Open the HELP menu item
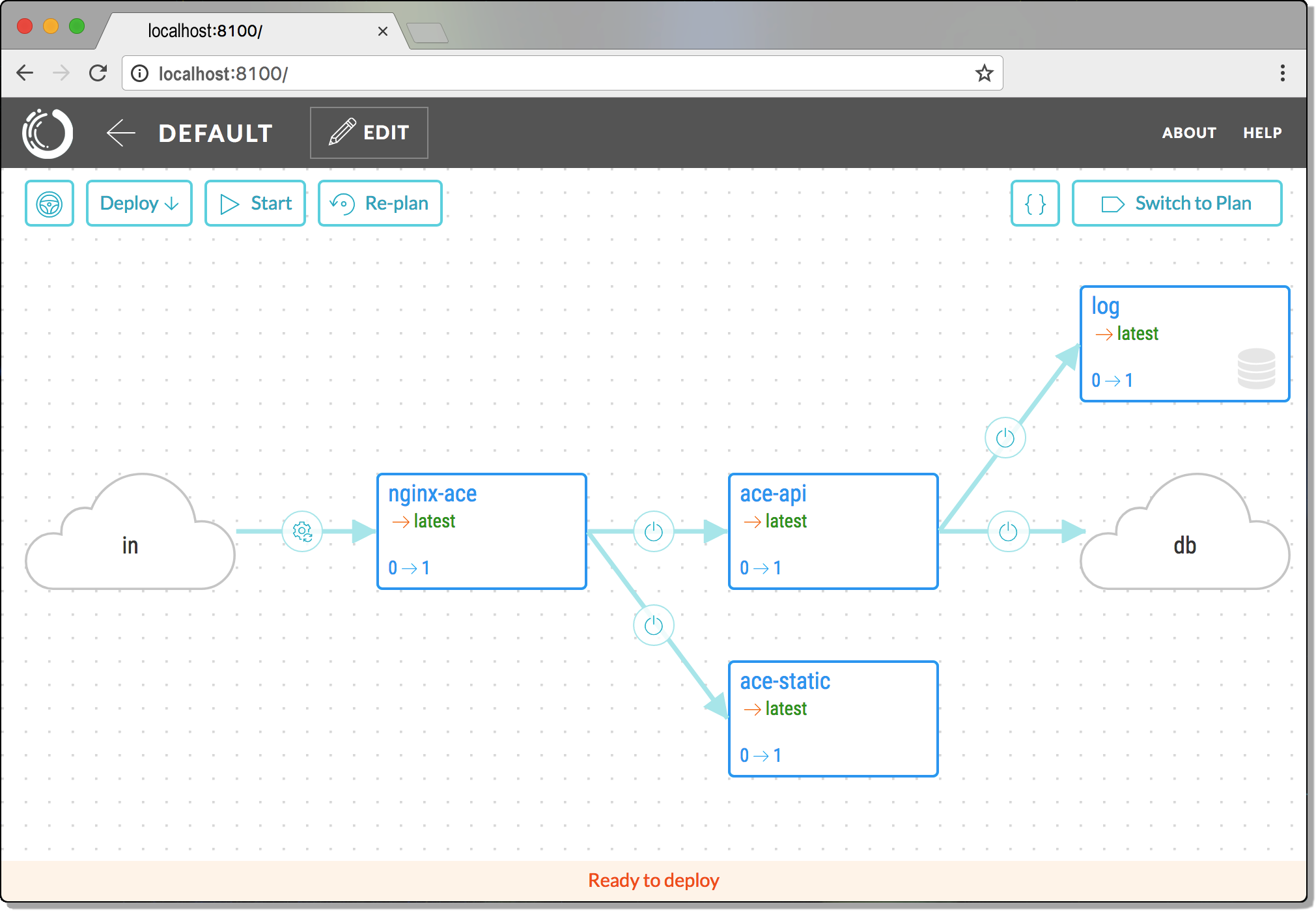Viewport: 1316px width, 911px height. (x=1262, y=133)
